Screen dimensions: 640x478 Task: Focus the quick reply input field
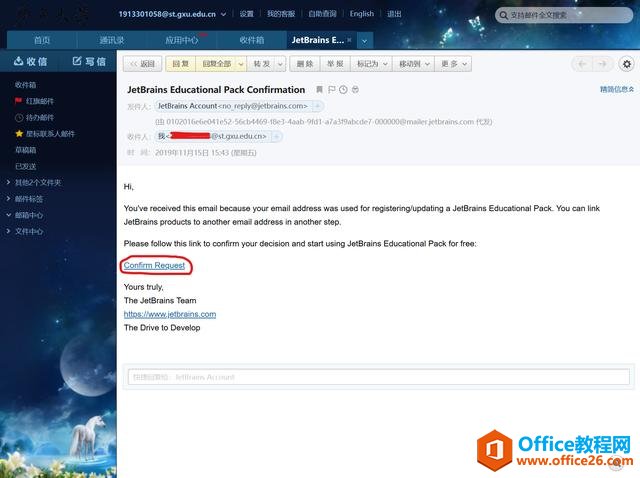[x=378, y=377]
